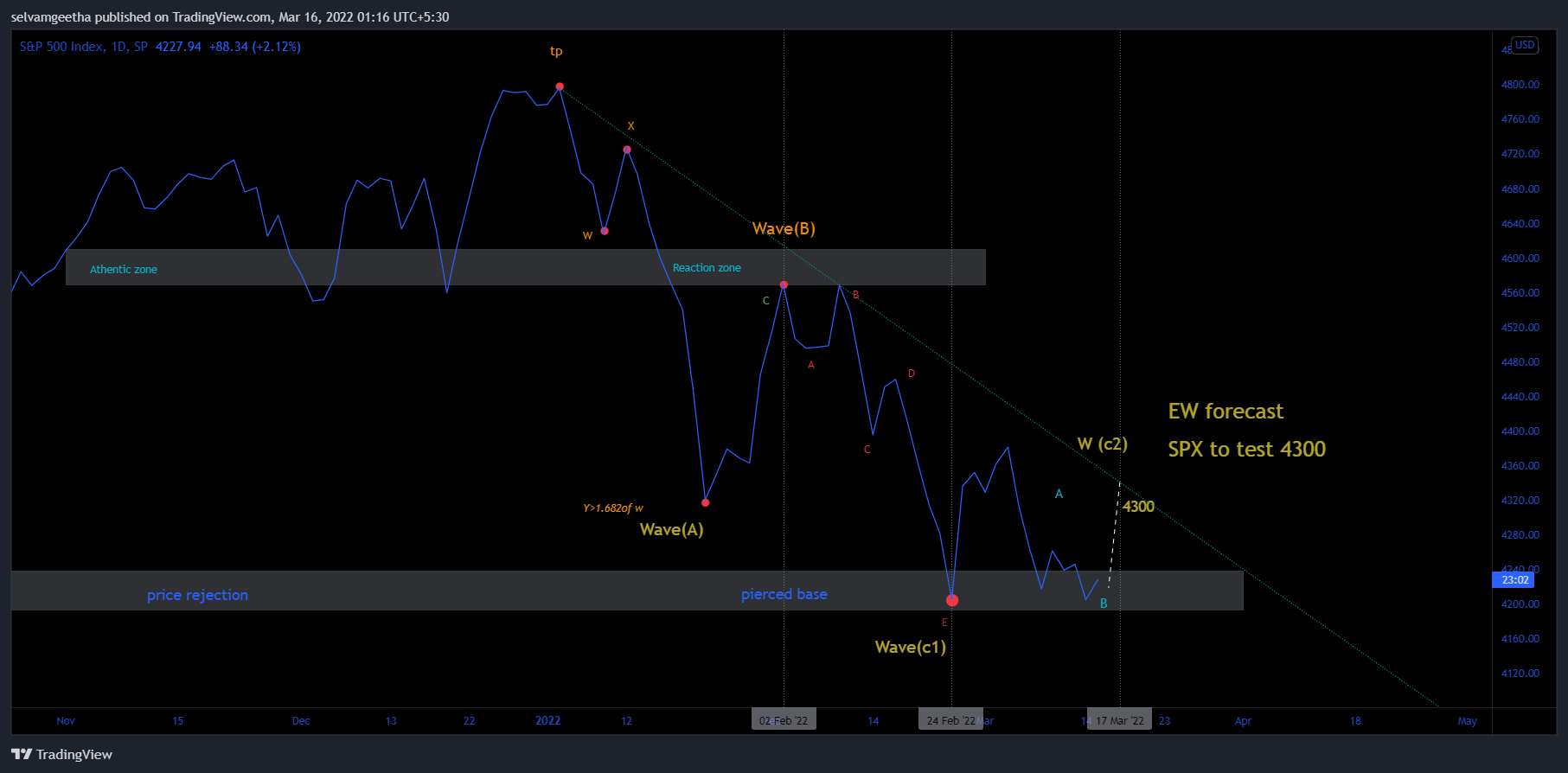Click the red dot beside the orange w label
Screen dimensions: 1568x773
point(605,231)
